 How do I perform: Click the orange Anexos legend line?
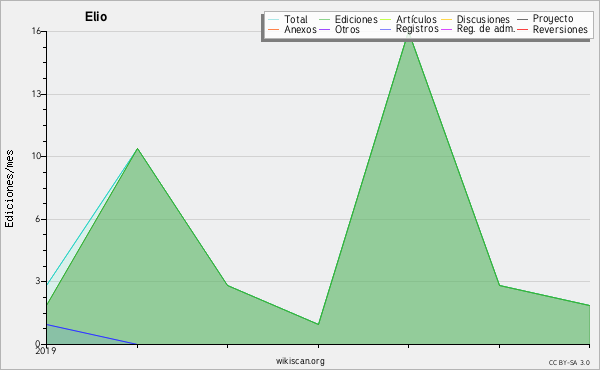click(274, 29)
